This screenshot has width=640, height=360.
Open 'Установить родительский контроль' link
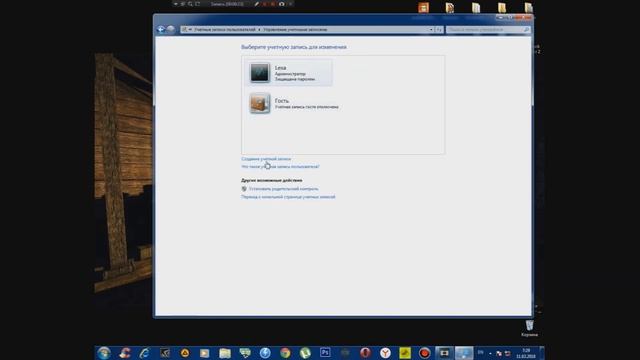pos(284,189)
